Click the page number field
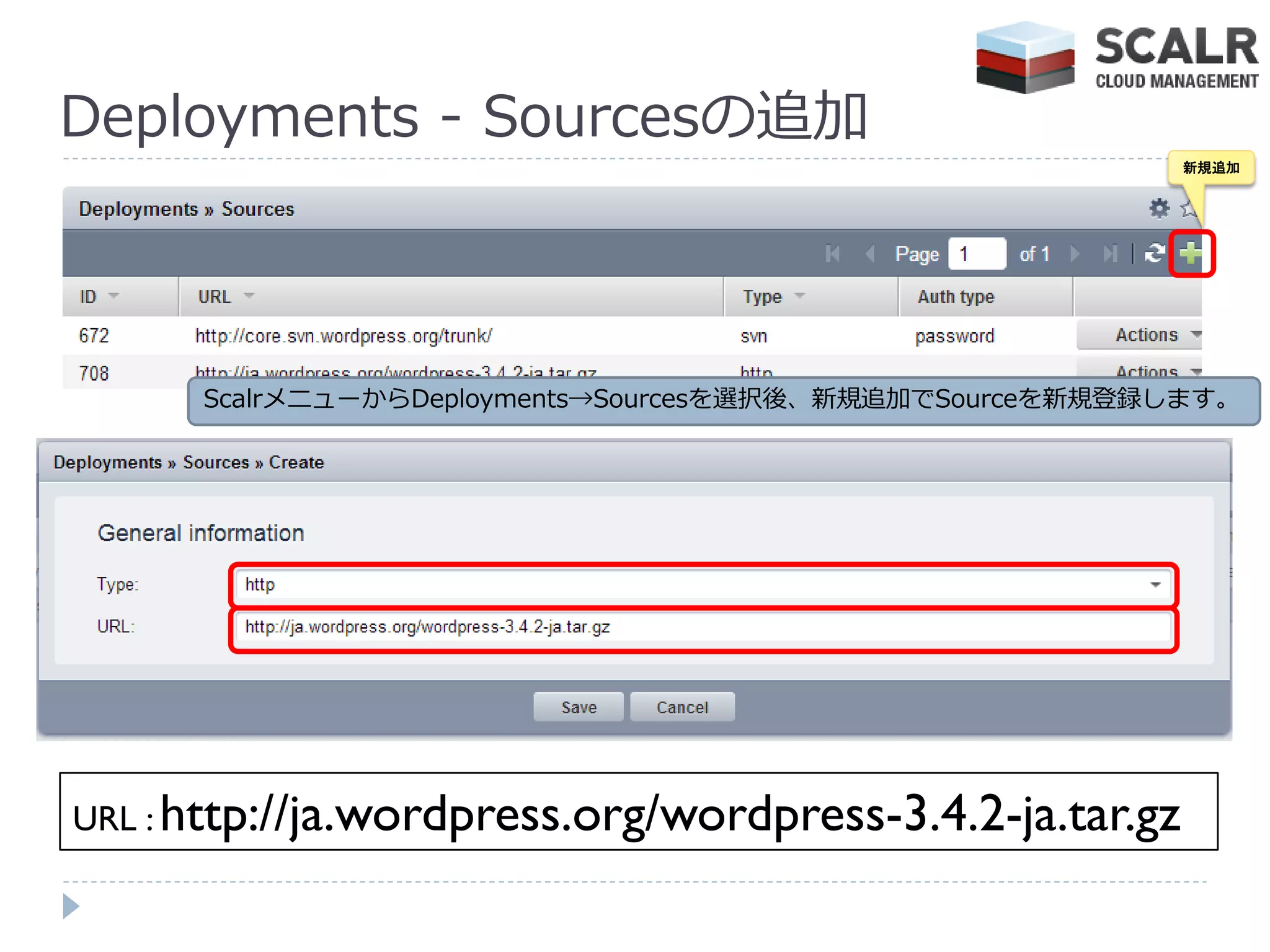Viewport: 1270px width, 952px height. [977, 253]
